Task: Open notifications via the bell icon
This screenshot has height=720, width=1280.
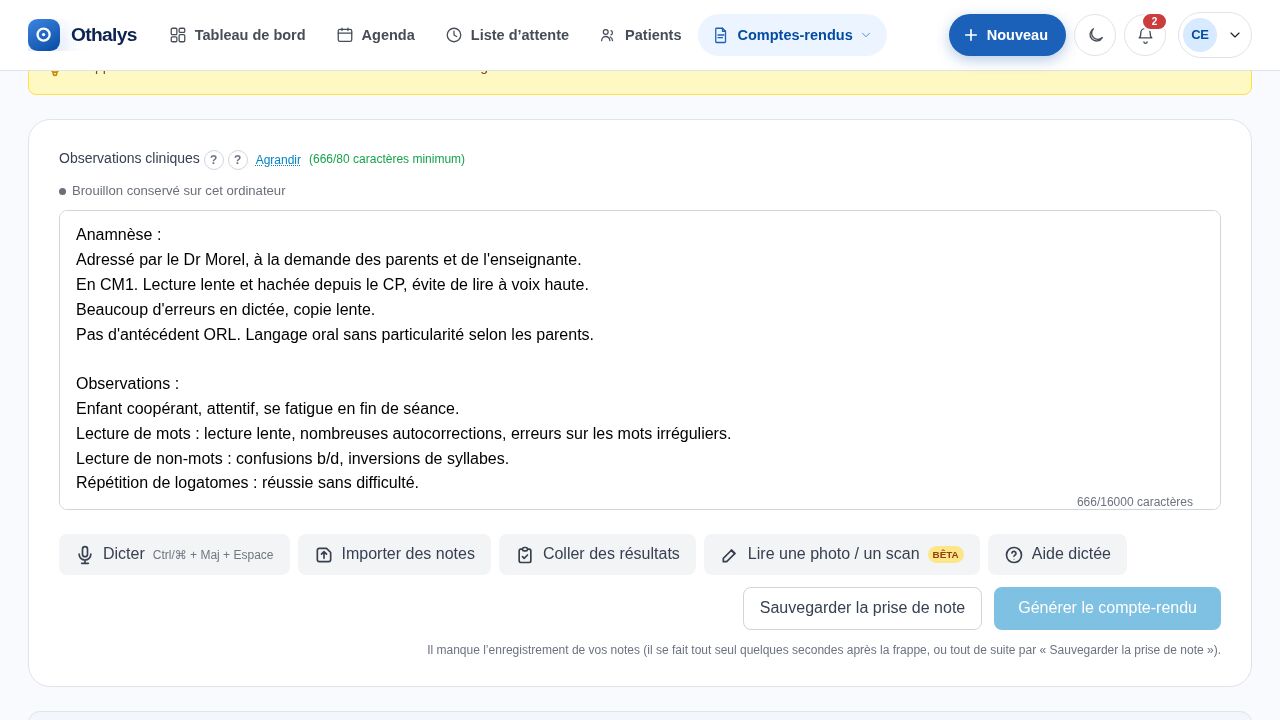Action: (1145, 35)
